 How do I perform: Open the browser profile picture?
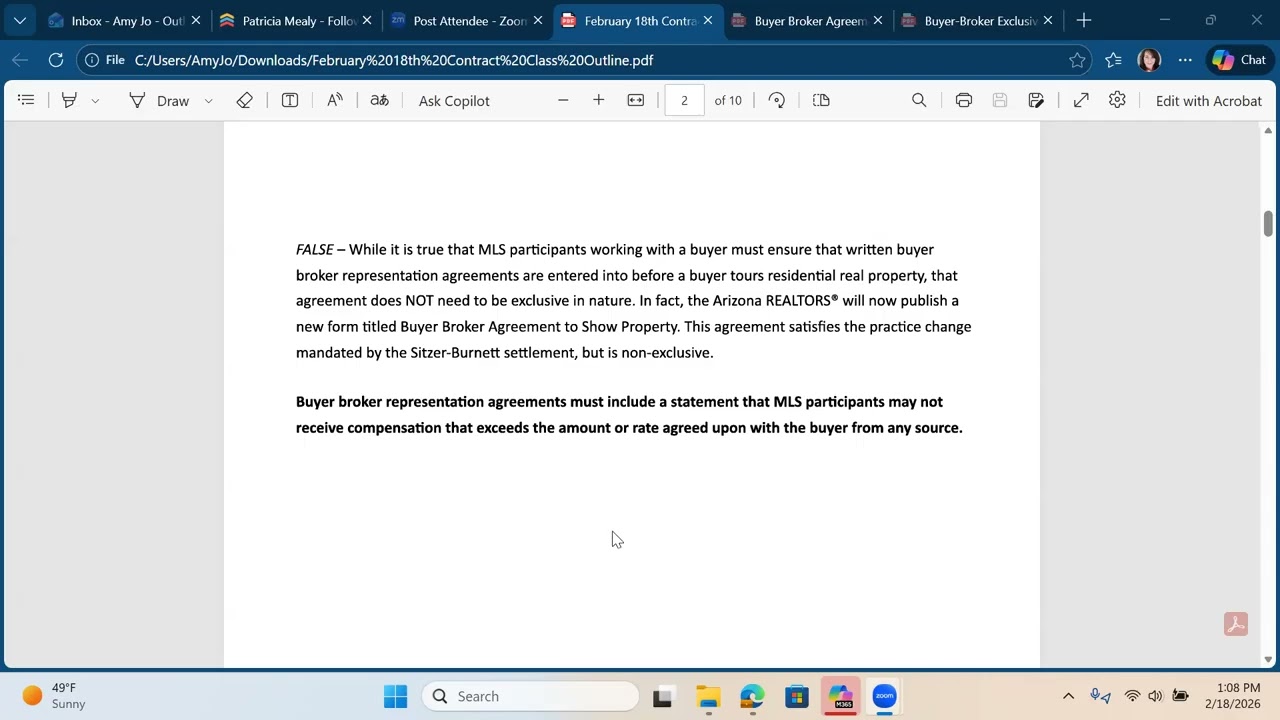(x=1149, y=60)
